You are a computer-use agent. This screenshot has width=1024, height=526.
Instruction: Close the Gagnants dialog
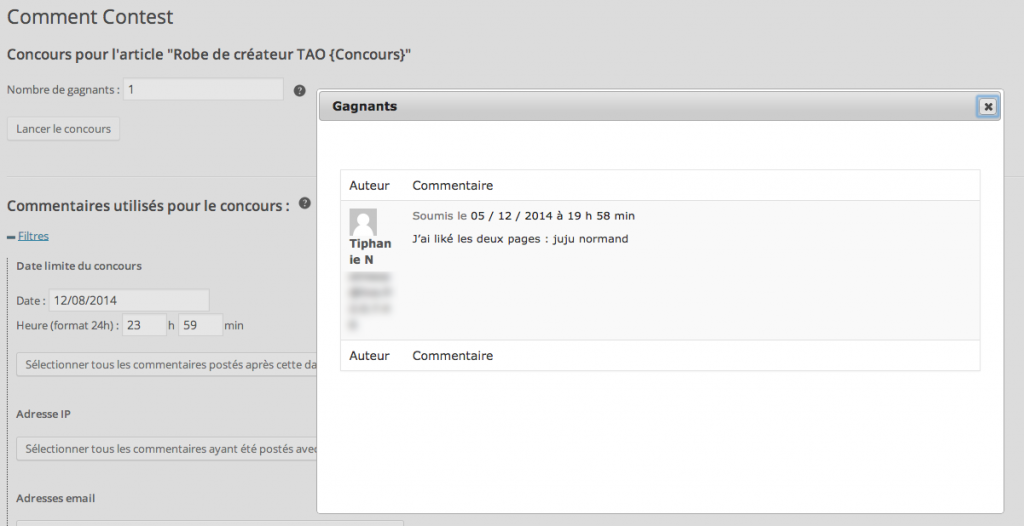point(987,107)
